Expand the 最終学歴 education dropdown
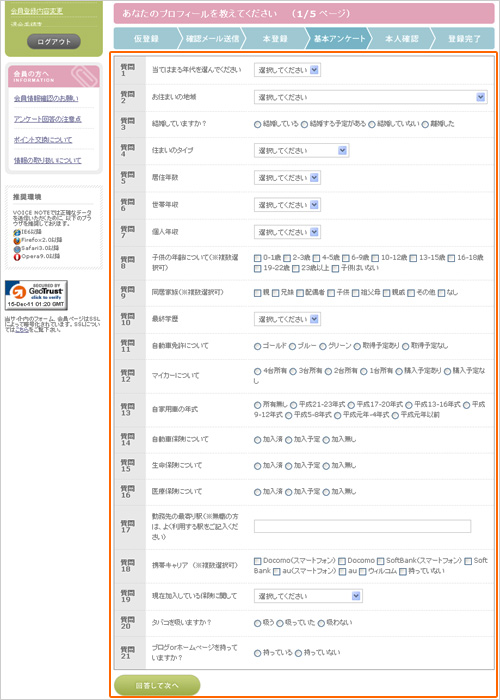Image resolution: width=500 pixels, height=700 pixels. tap(288, 319)
